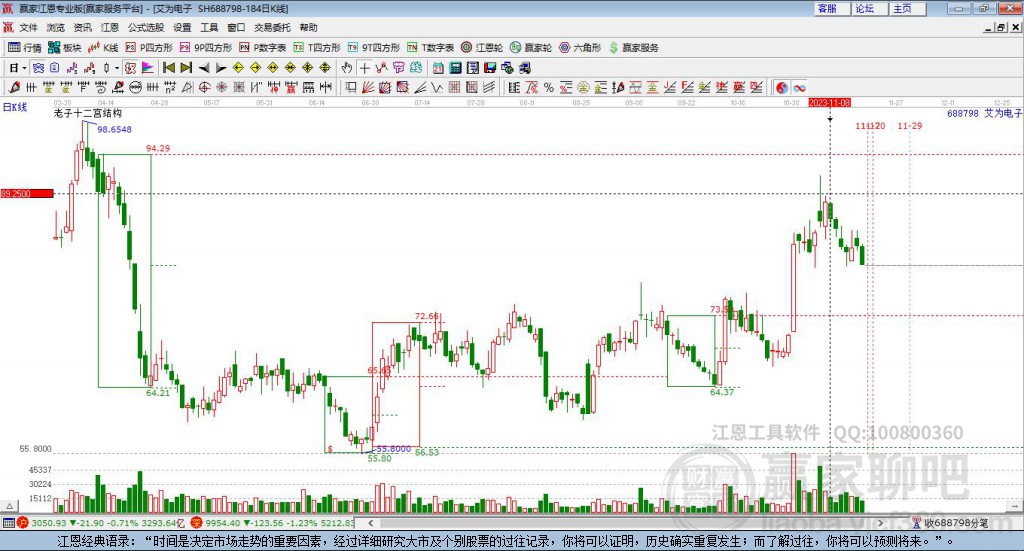The image size is (1024, 551).
Task: Select the n² square number tool
Action: pyautogui.click(x=170, y=87)
